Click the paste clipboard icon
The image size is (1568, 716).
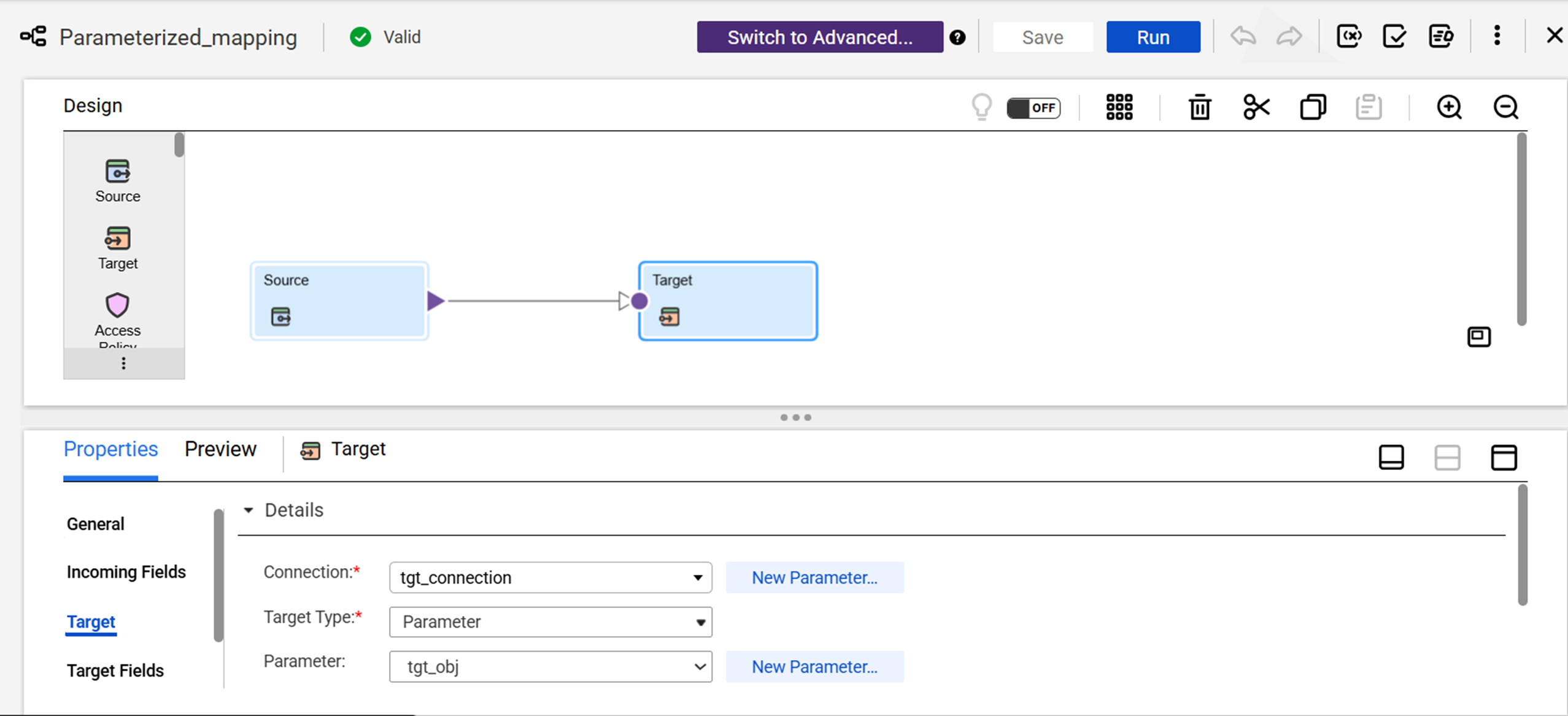[1369, 107]
